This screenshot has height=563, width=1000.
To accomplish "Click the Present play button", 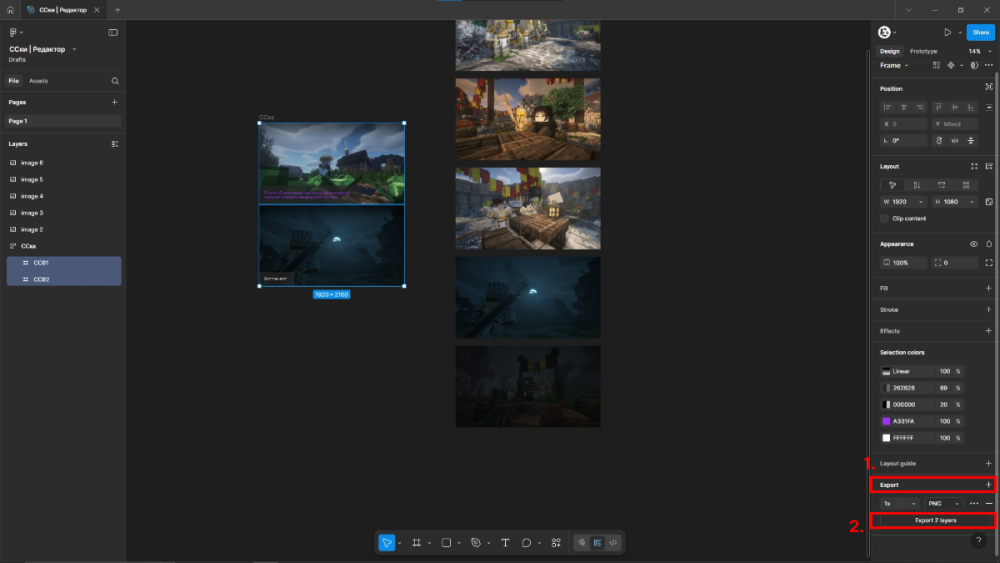I will [x=946, y=32].
